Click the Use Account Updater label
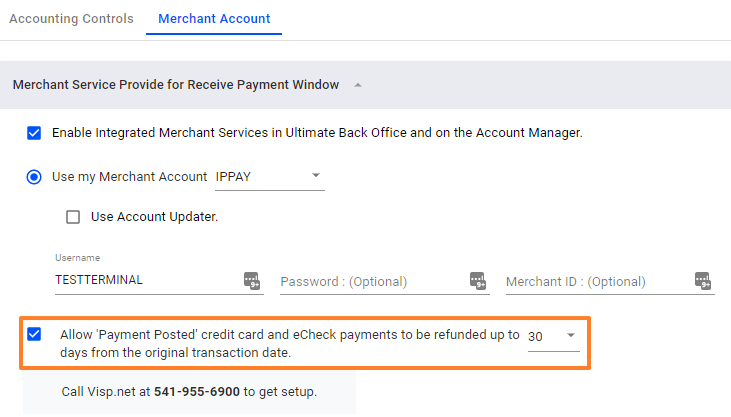The image size is (731, 417). [x=154, y=217]
